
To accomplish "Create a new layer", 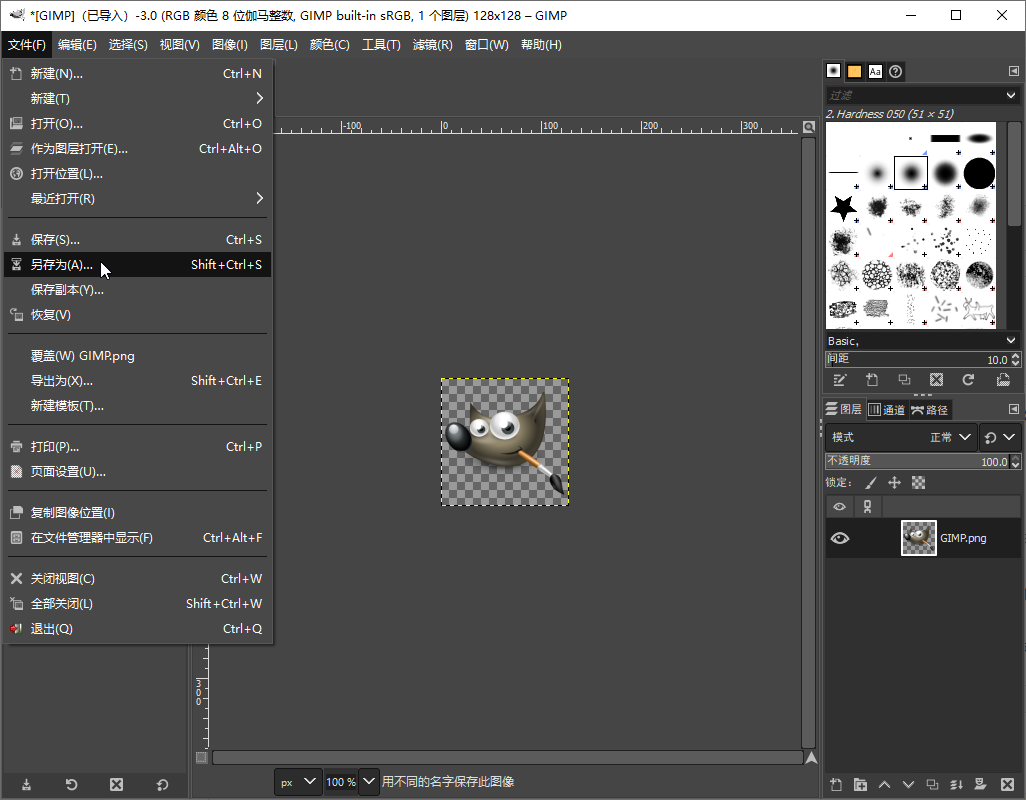I will [x=836, y=785].
